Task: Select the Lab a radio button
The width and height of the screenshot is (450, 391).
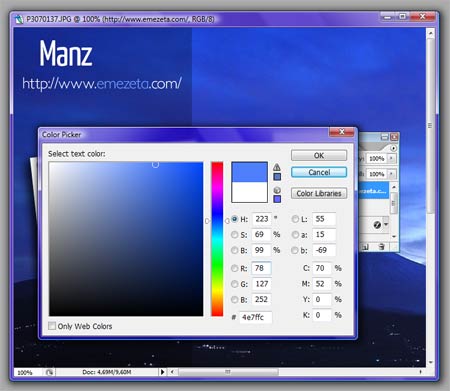Action: click(x=295, y=235)
